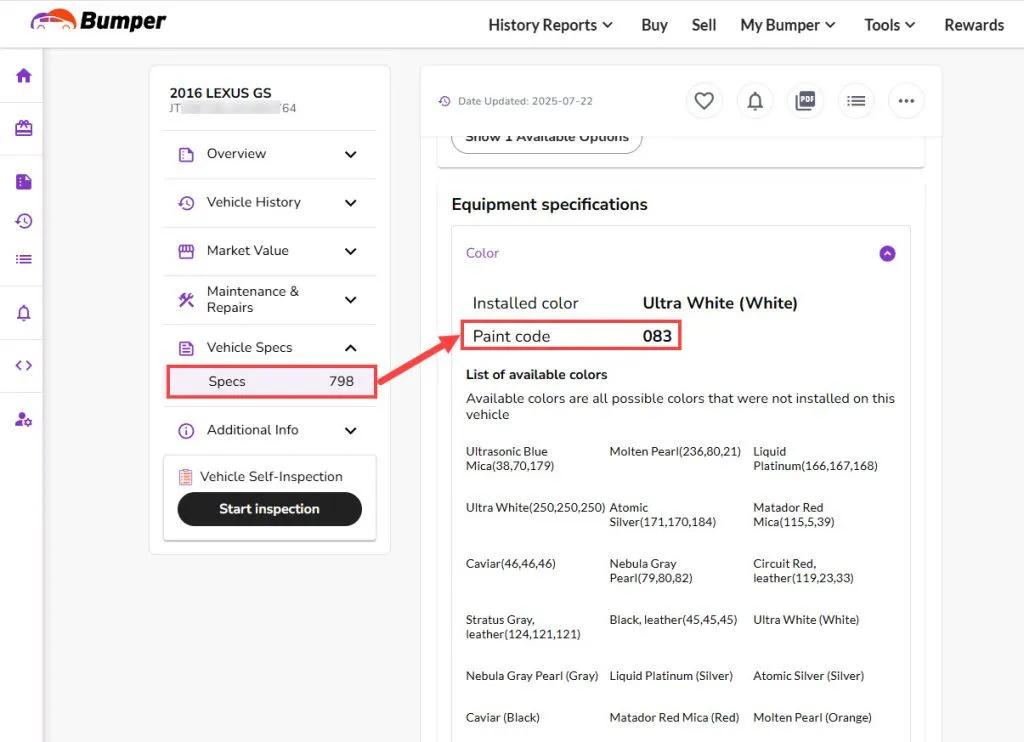Viewport: 1024px width, 742px height.
Task: Click the 2016 LEXUS GS title
Action: (x=221, y=93)
